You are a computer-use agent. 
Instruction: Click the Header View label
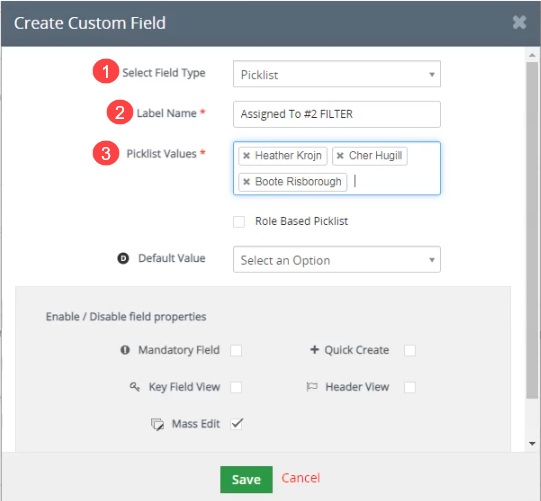[357, 387]
